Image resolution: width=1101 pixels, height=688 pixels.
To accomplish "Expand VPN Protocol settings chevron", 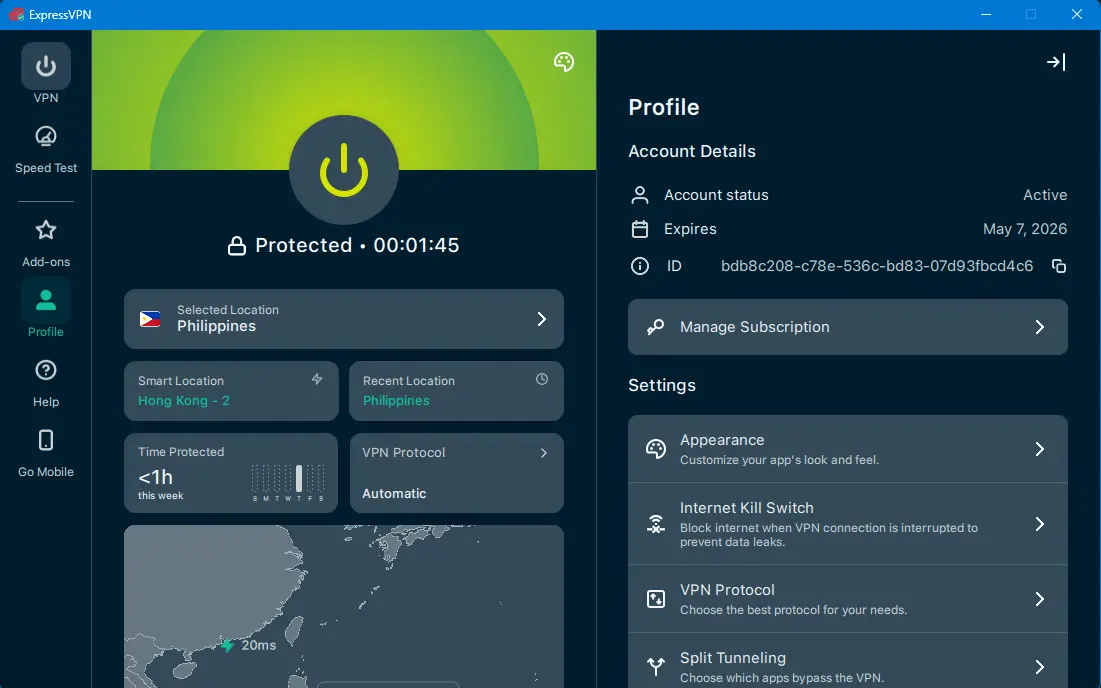I will tap(1040, 599).
